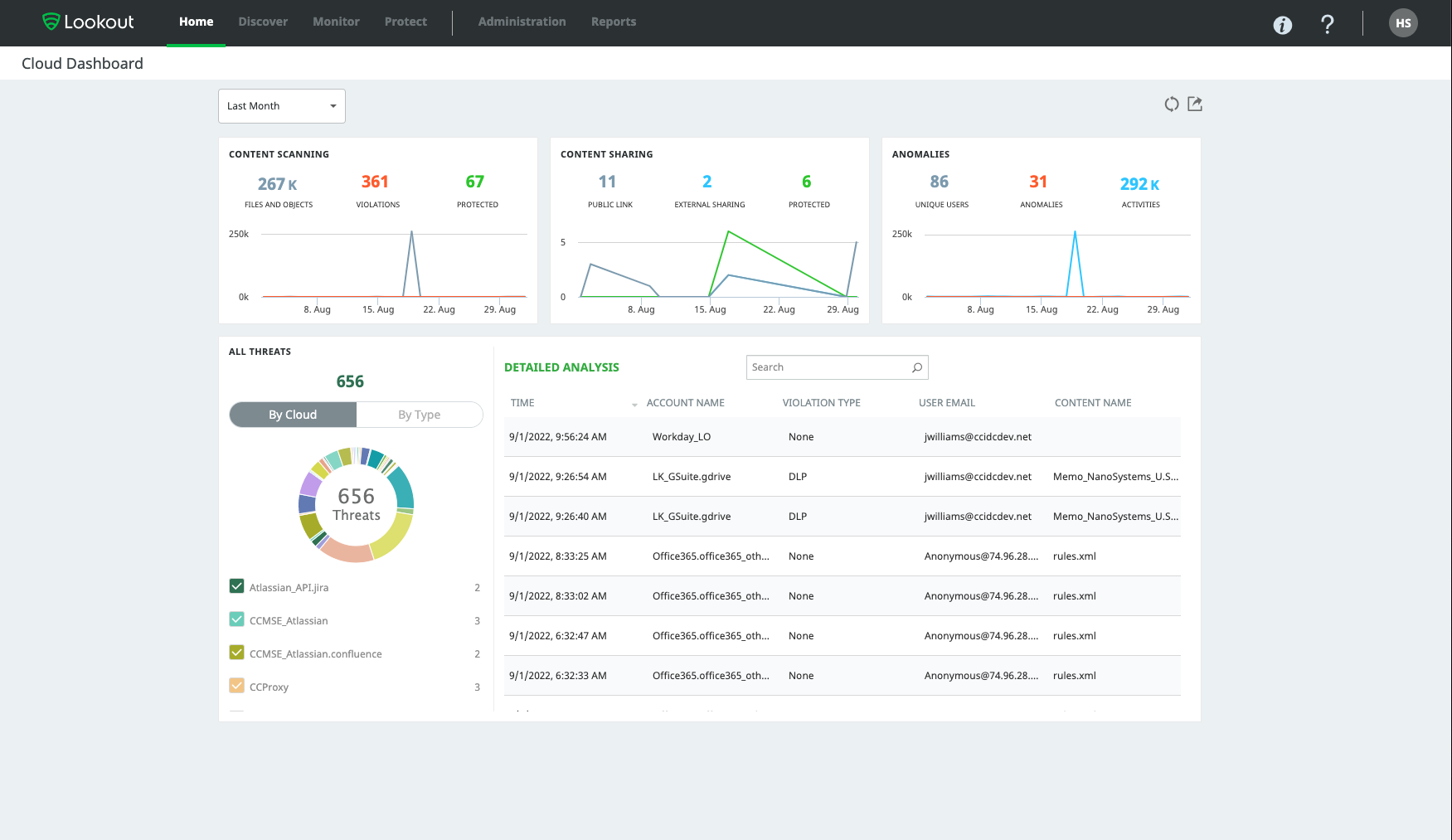Image resolution: width=1452 pixels, height=840 pixels.
Task: Refresh the dashboard with the reload icon
Action: [1171, 104]
